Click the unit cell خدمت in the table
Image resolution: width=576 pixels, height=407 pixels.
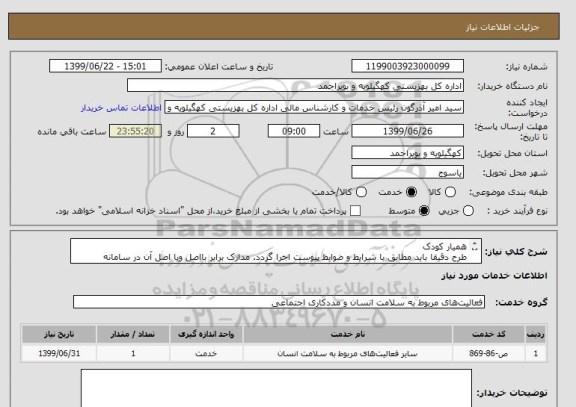point(206,354)
